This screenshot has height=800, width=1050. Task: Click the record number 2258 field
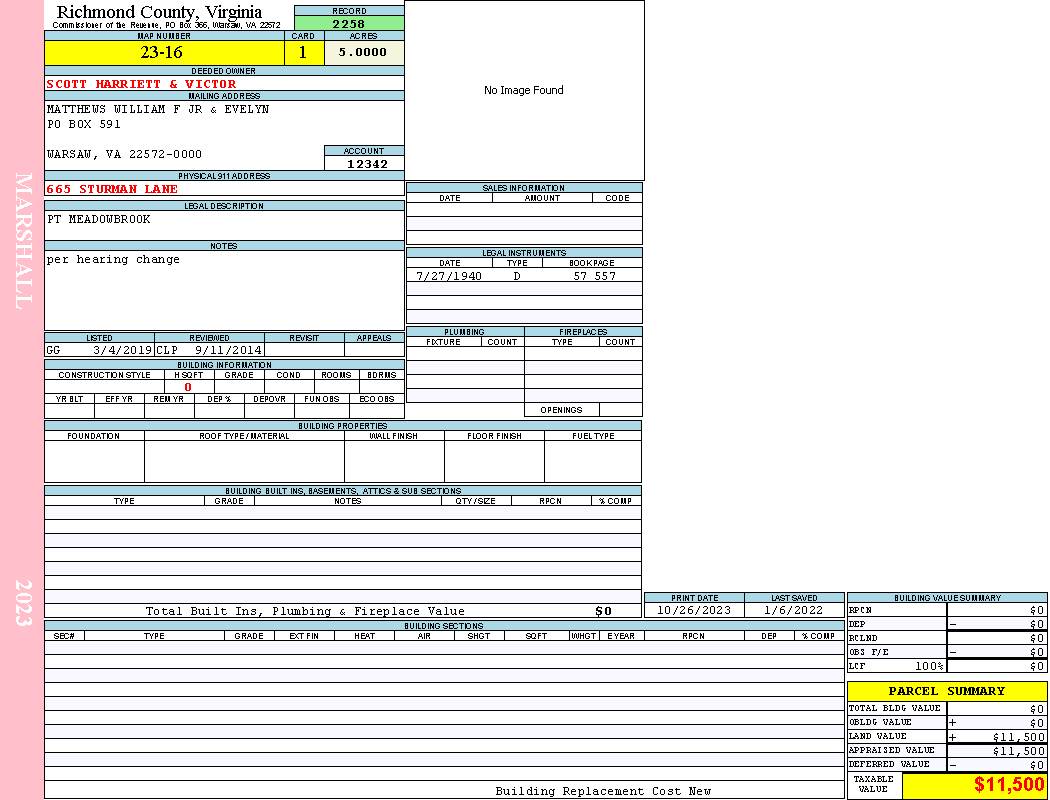pos(349,24)
